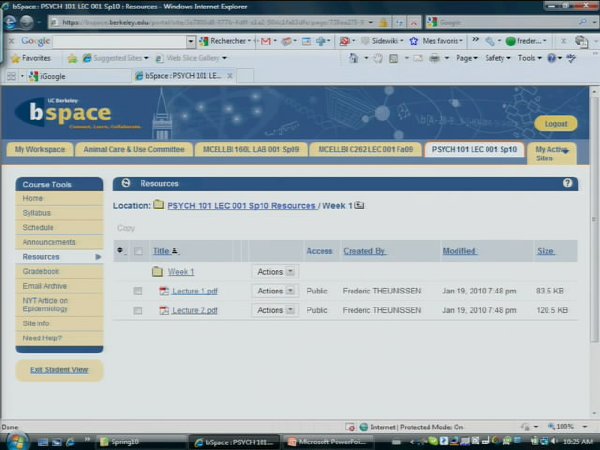Image resolution: width=600 pixels, height=450 pixels.
Task: Open the Page menu dropdown
Action: tap(466, 58)
